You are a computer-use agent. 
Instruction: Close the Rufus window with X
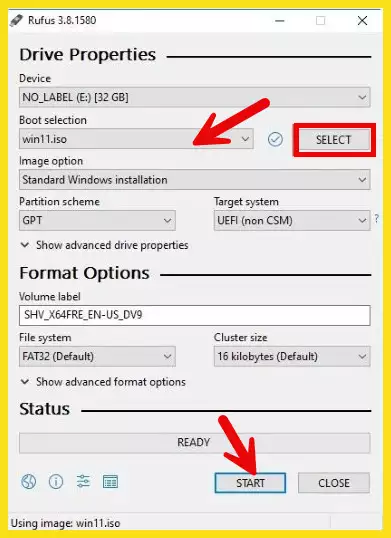362,21
